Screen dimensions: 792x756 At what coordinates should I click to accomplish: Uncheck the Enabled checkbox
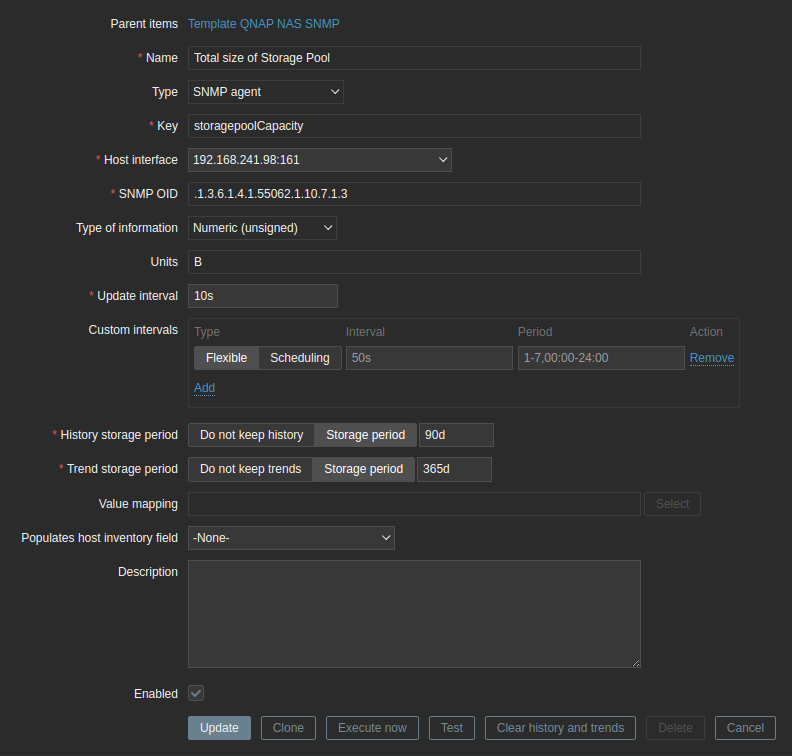tap(196, 693)
